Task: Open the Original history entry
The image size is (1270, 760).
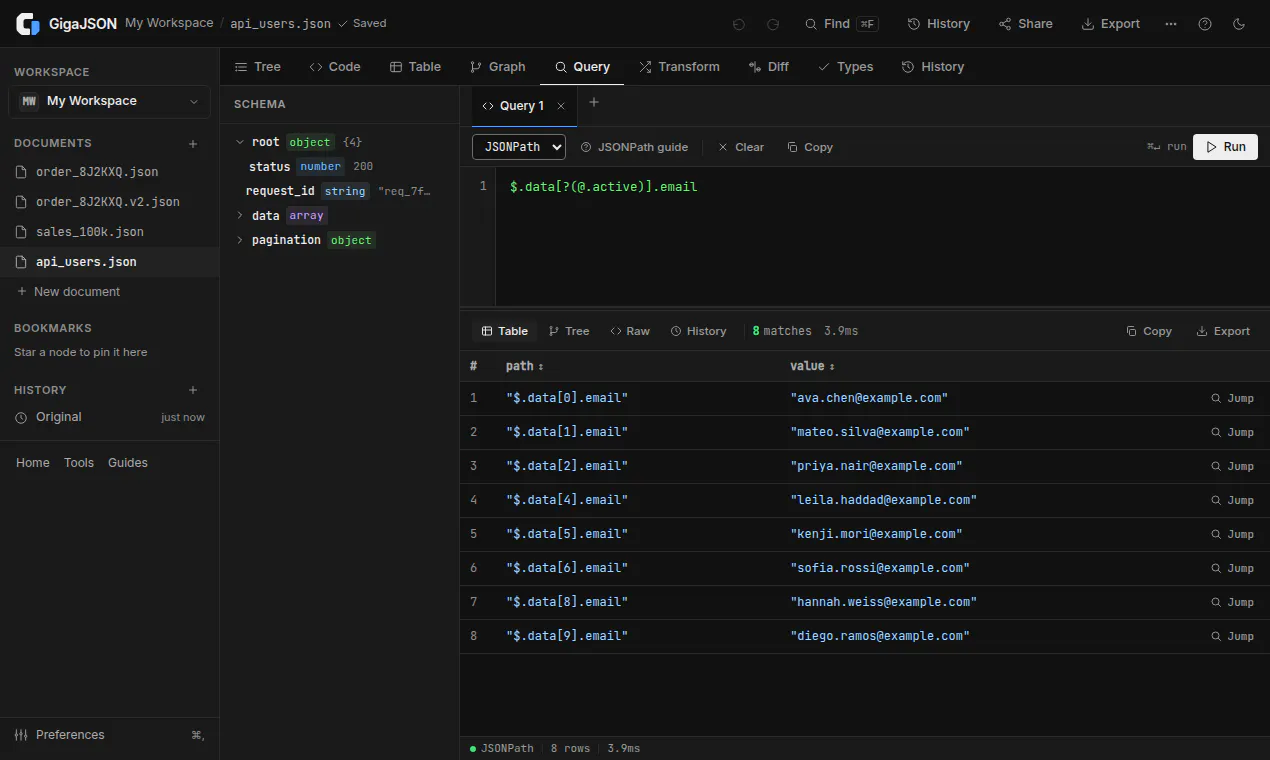Action: tap(110, 417)
